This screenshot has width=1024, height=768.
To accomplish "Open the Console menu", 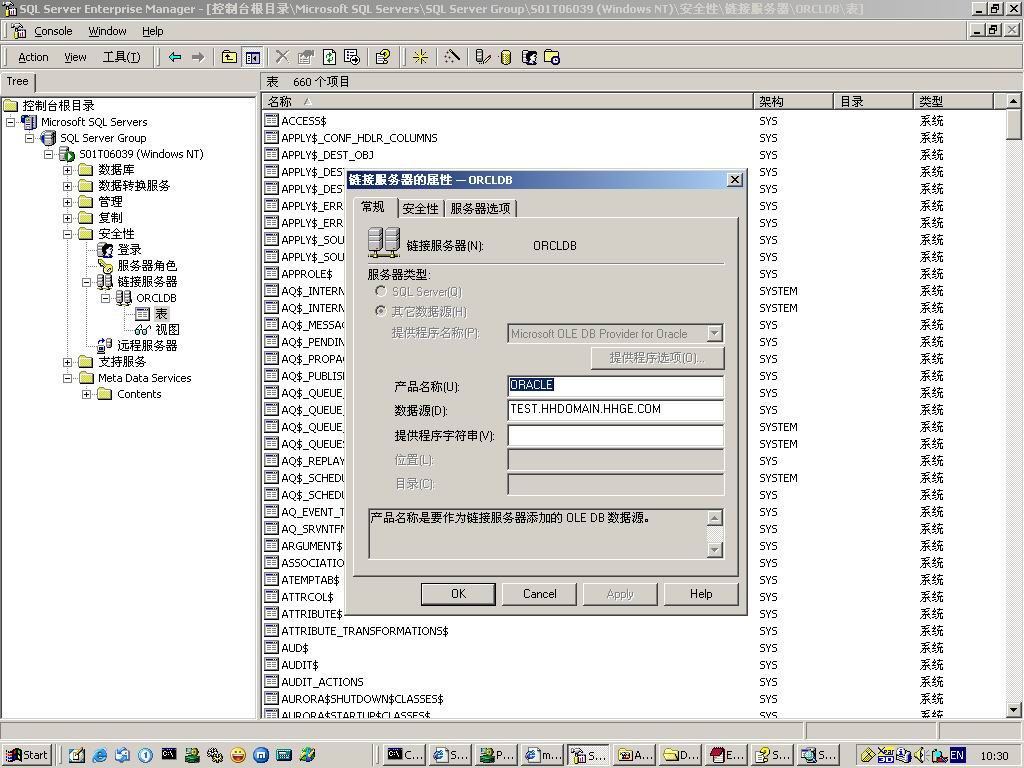I will coord(53,31).
